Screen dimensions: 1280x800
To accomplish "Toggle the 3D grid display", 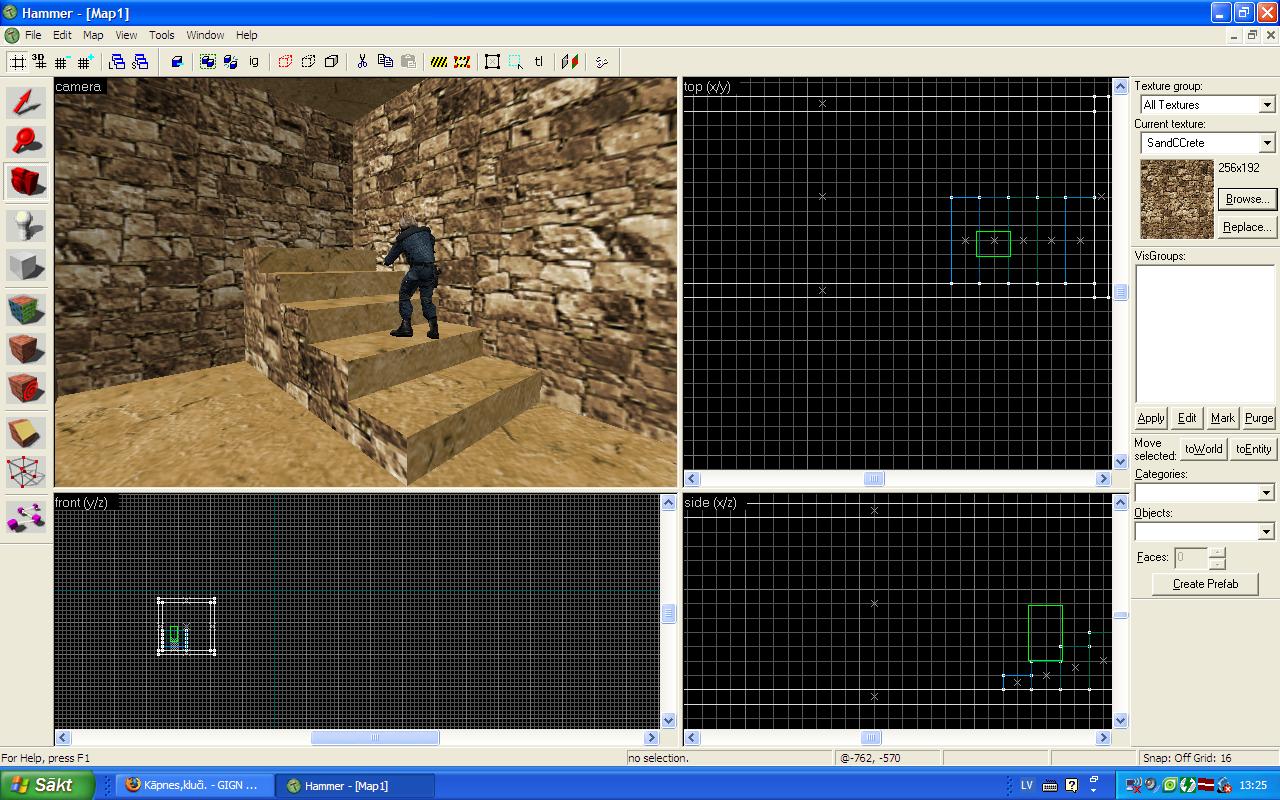I will point(39,61).
